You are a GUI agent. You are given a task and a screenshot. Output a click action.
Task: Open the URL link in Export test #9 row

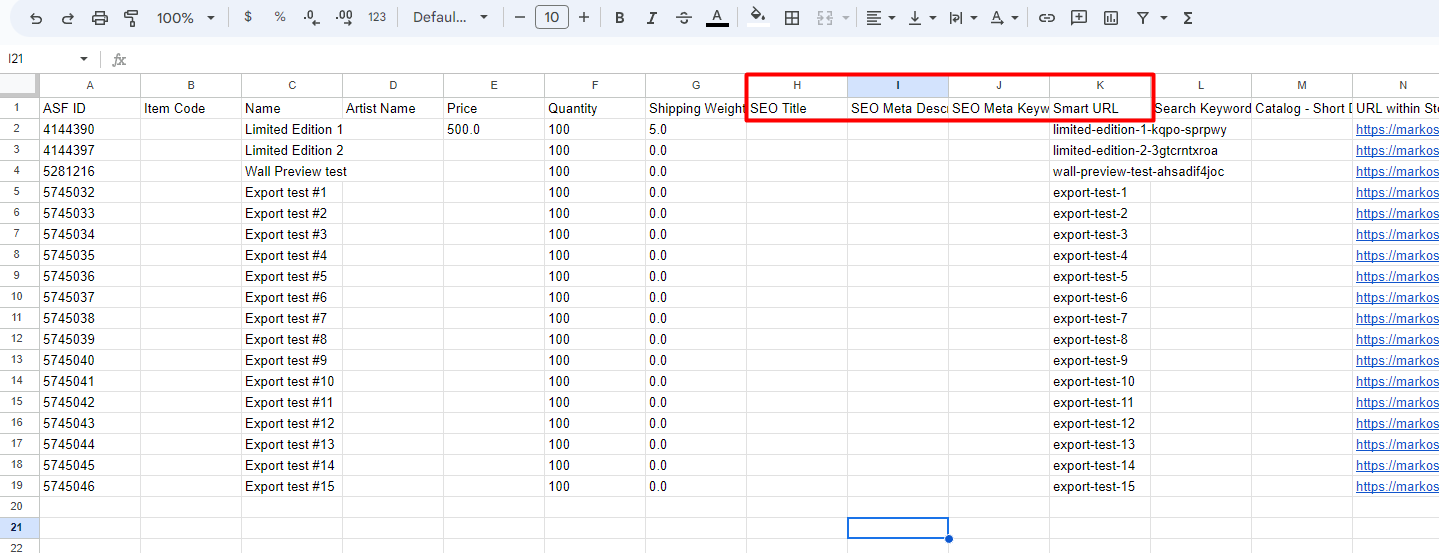click(1396, 360)
